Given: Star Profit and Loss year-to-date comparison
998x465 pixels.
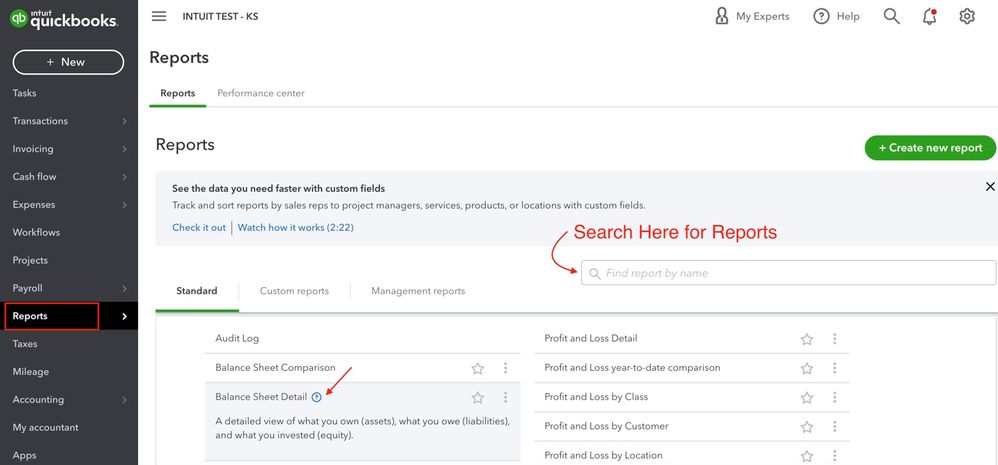Looking at the screenshot, I should click(806, 368).
